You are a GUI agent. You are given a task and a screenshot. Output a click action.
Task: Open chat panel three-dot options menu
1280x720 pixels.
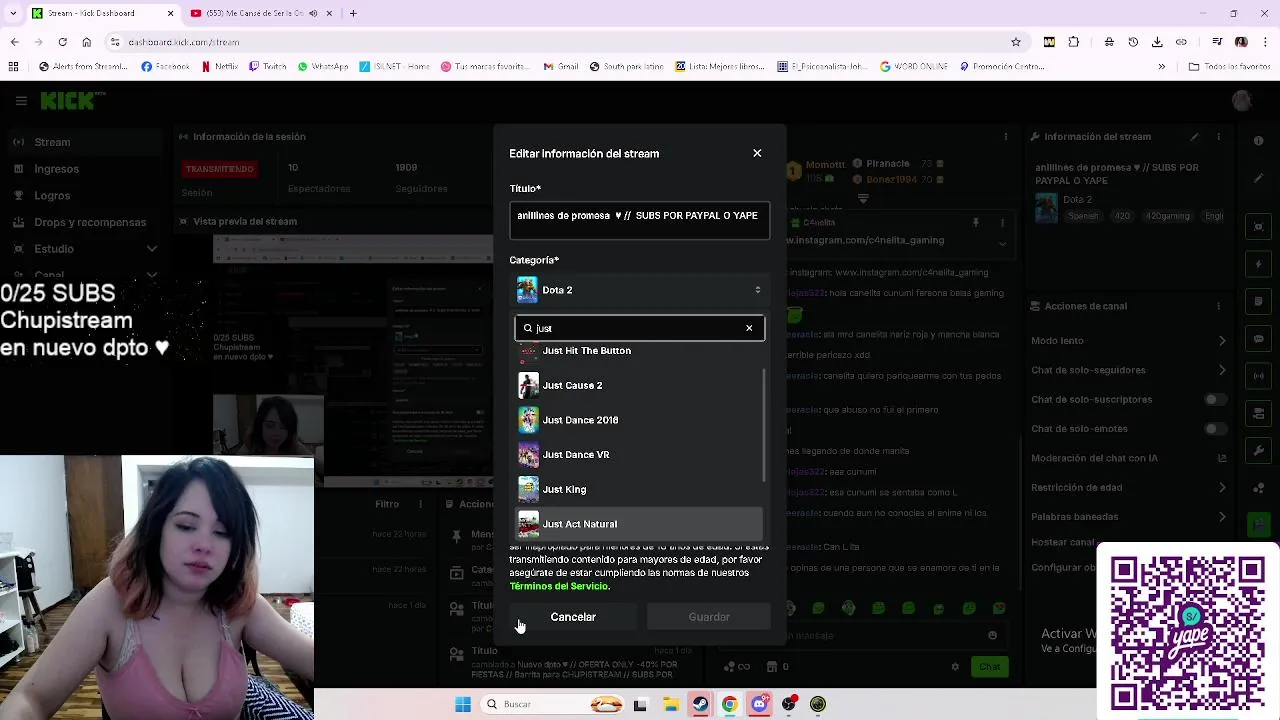pyautogui.click(x=1007, y=137)
